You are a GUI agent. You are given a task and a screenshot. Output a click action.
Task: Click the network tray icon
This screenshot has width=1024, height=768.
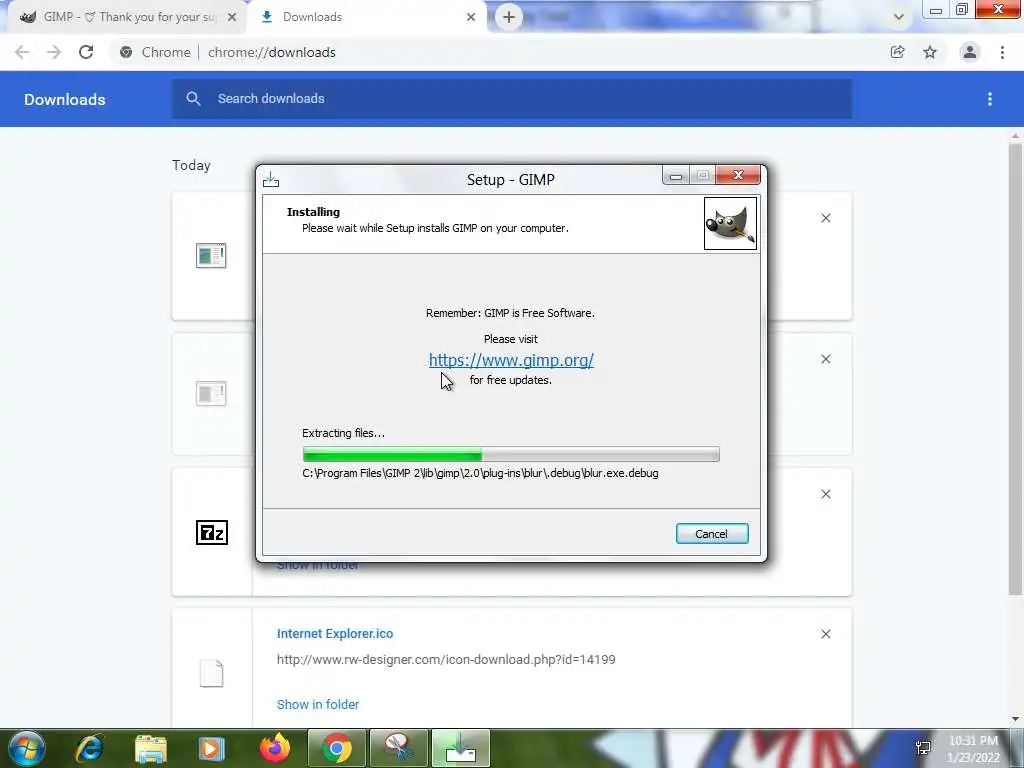pyautogui.click(x=923, y=748)
